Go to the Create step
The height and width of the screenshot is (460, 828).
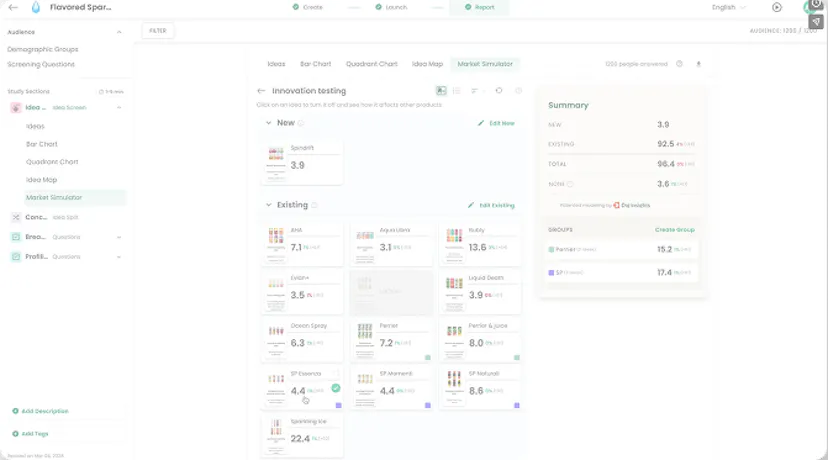(308, 7)
